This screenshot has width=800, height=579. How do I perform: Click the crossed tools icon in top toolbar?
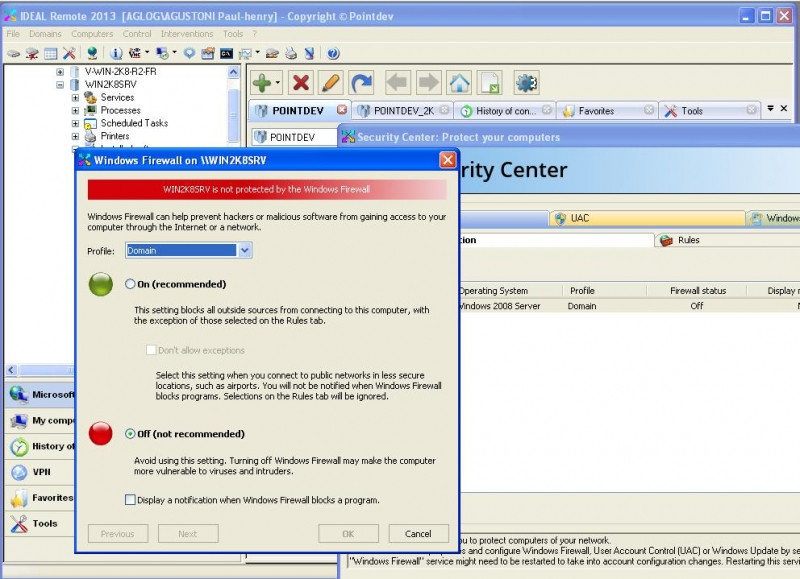[x=69, y=54]
